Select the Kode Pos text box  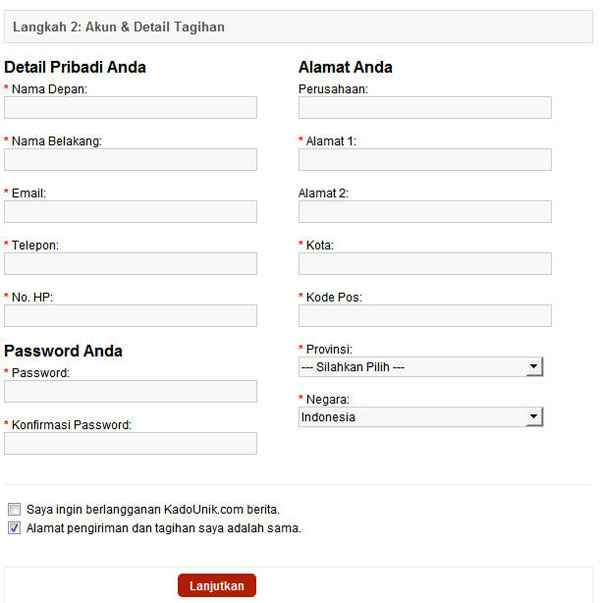pyautogui.click(x=425, y=316)
